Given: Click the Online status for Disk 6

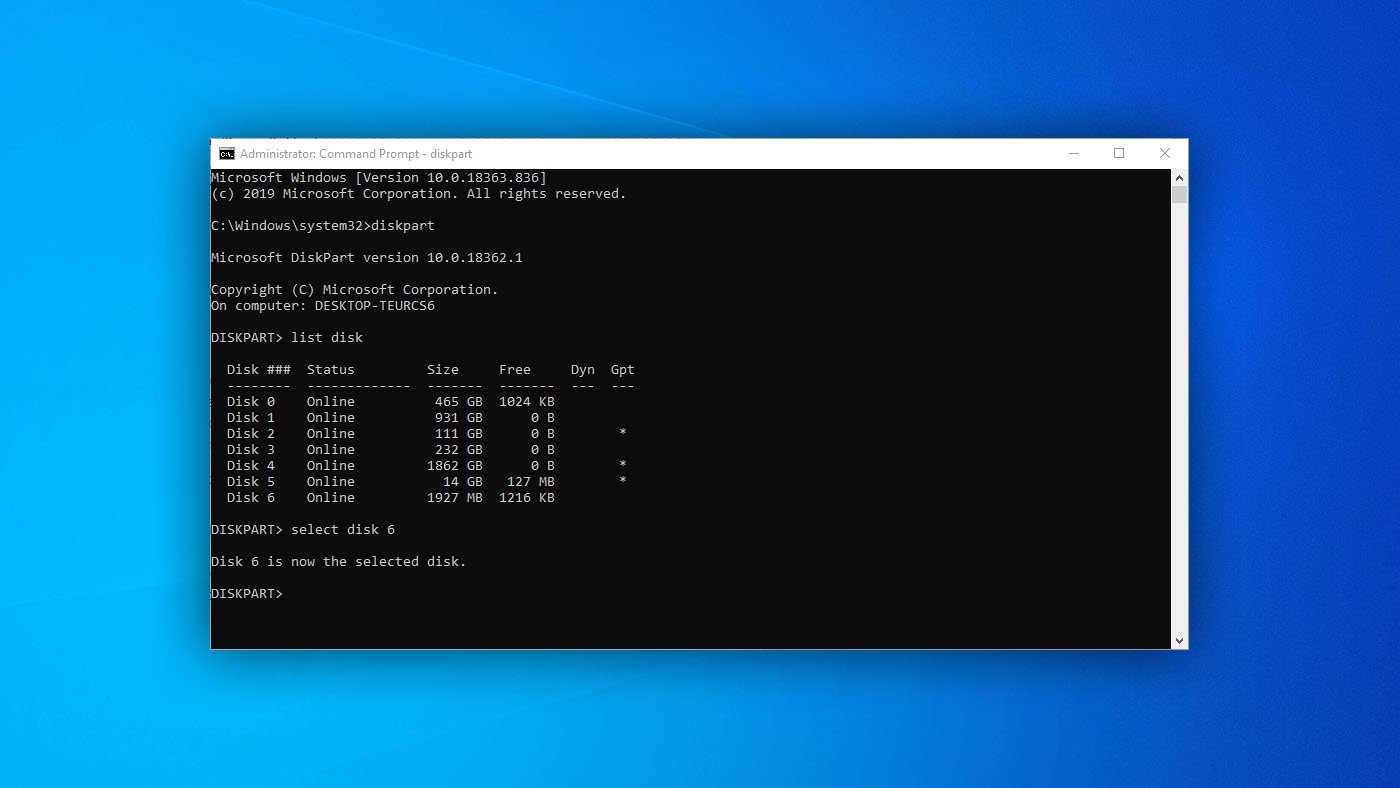Looking at the screenshot, I should click(x=331, y=497).
